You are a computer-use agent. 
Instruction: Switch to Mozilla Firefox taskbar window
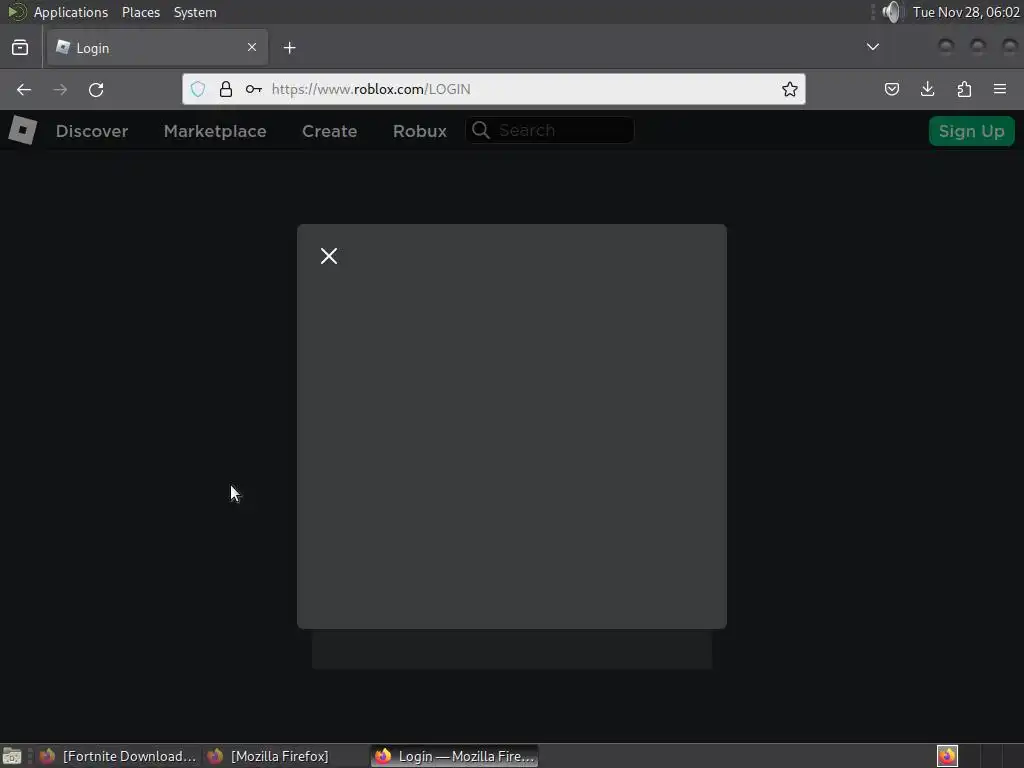pos(268,756)
